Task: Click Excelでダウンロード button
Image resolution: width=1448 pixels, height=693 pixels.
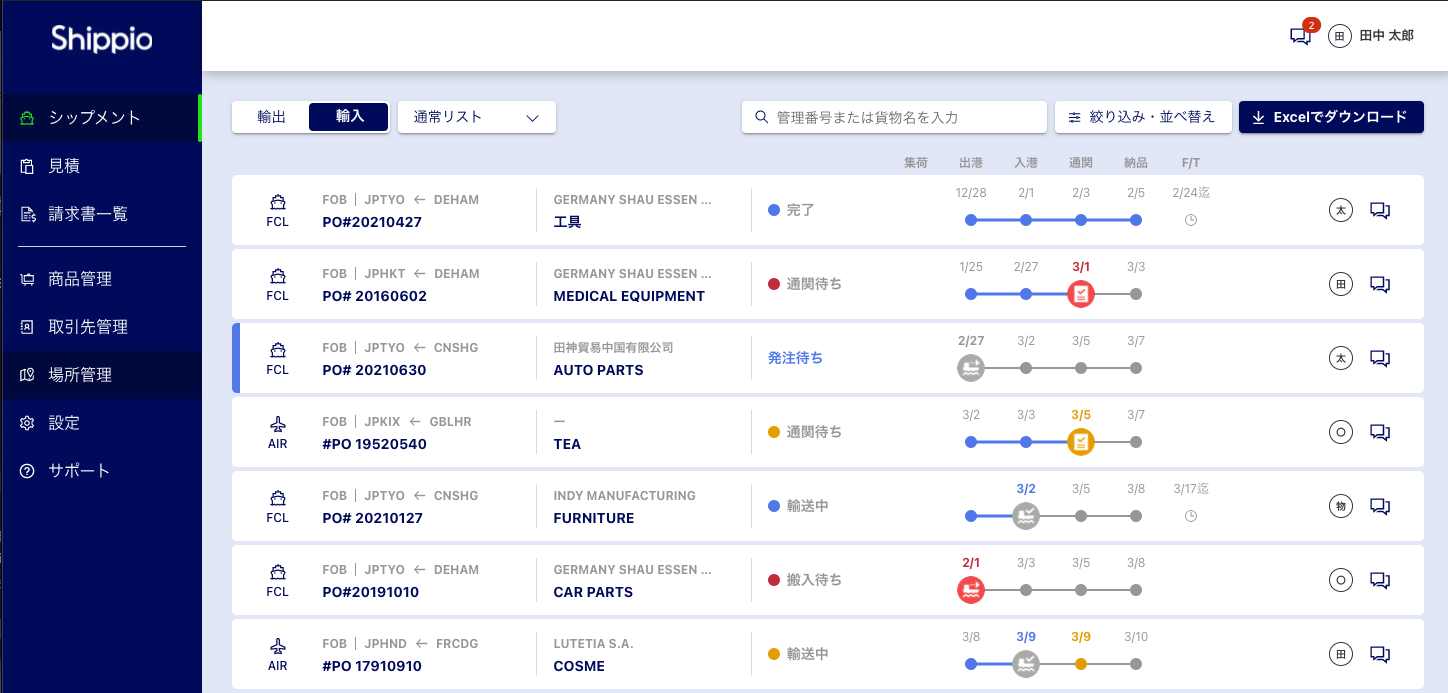Action: coord(1330,117)
